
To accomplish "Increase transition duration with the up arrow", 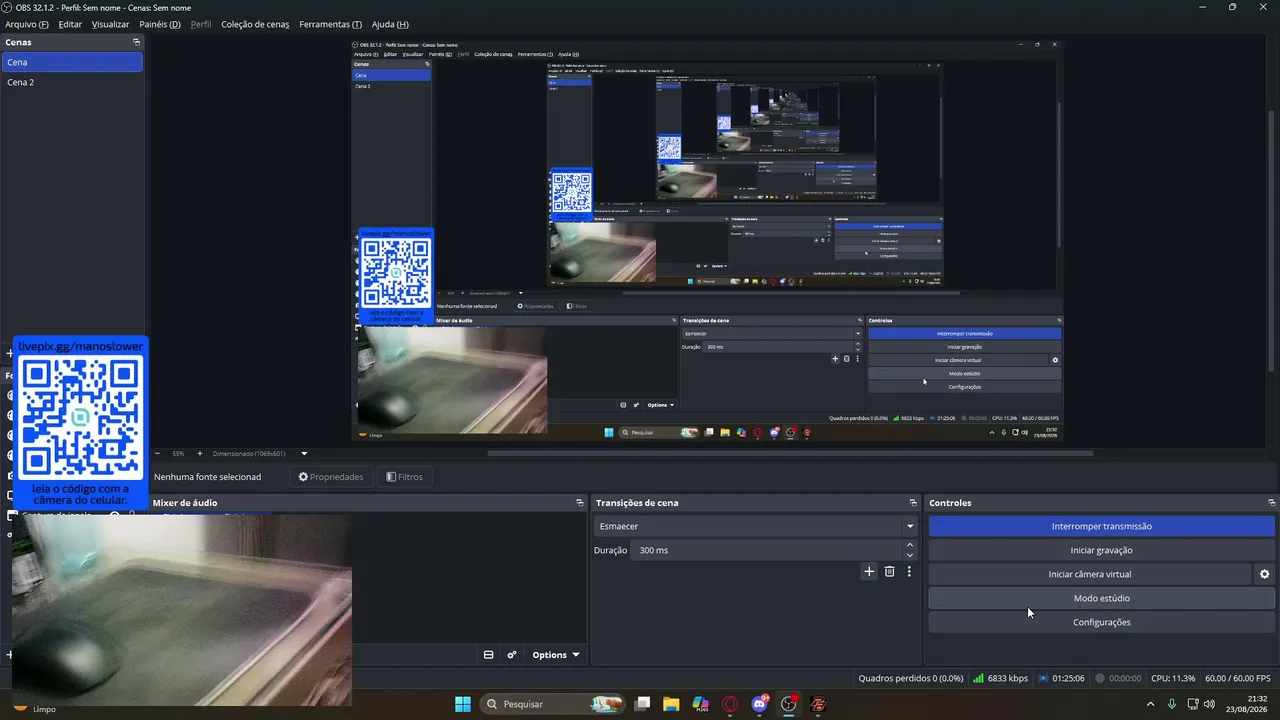I will pyautogui.click(x=910, y=545).
